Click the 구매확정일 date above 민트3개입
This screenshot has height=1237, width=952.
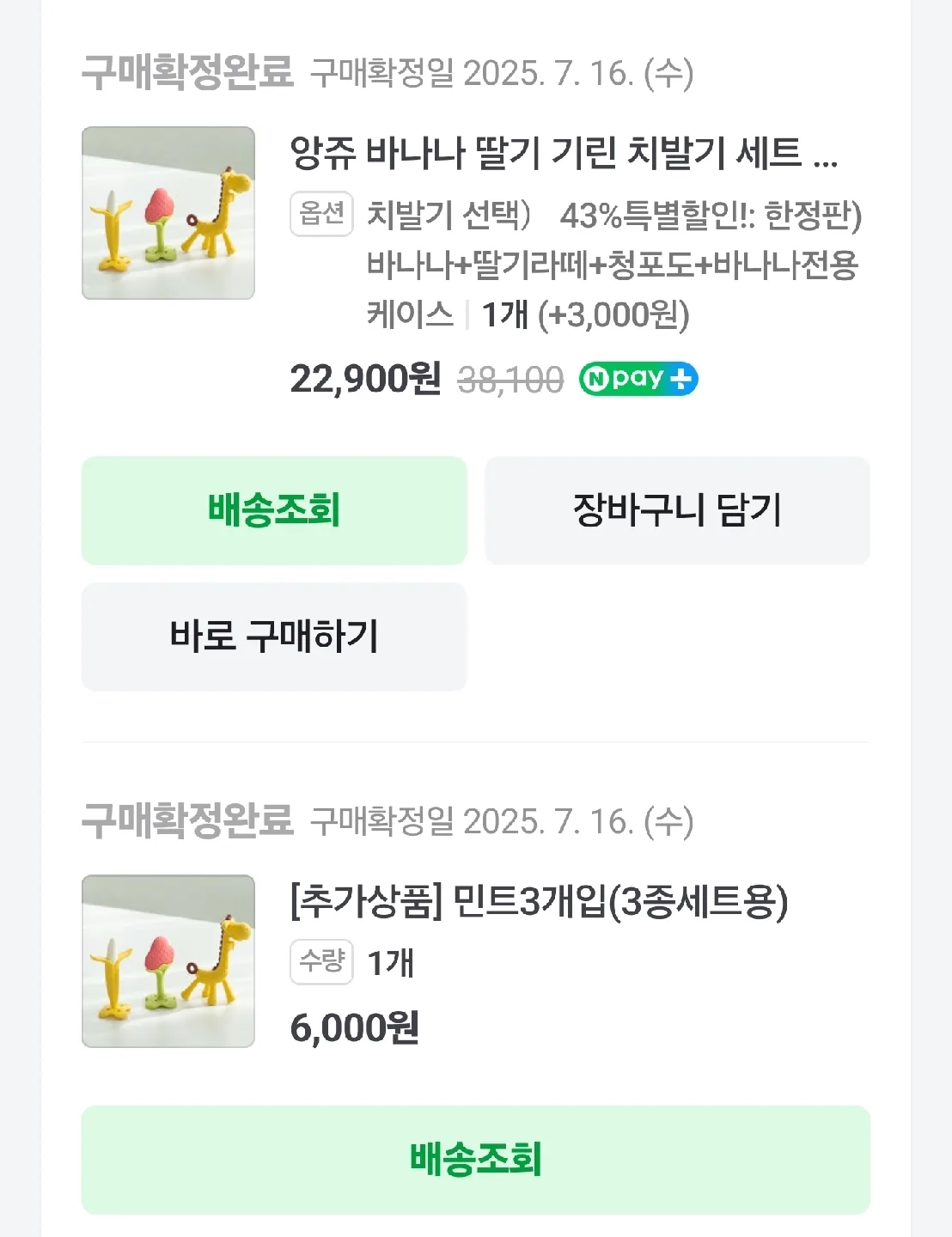502,821
